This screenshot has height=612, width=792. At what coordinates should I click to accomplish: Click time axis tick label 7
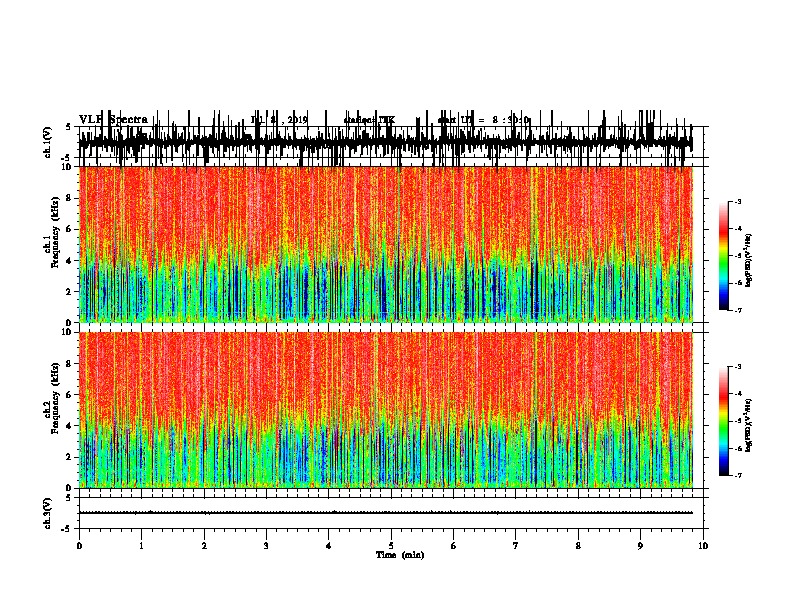(516, 546)
